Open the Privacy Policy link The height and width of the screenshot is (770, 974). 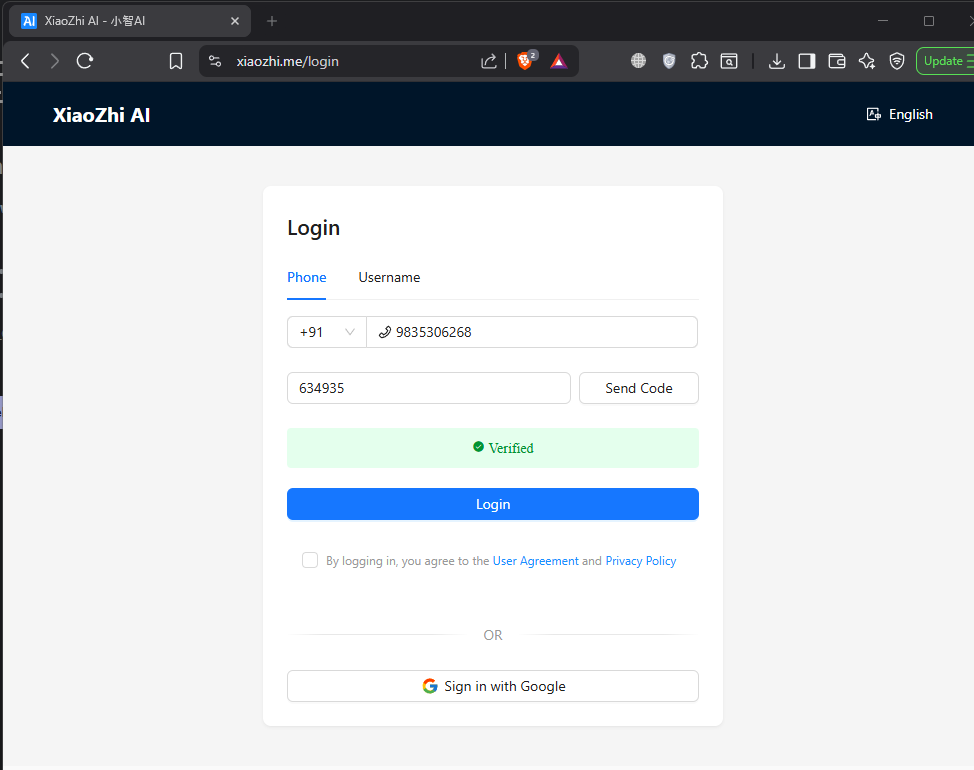(x=640, y=561)
